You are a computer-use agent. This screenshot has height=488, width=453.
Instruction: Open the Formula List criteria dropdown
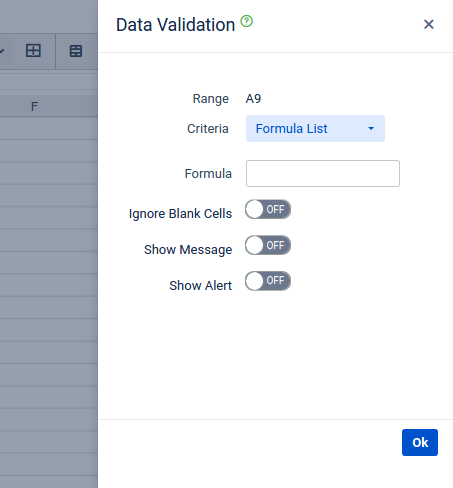tap(315, 129)
